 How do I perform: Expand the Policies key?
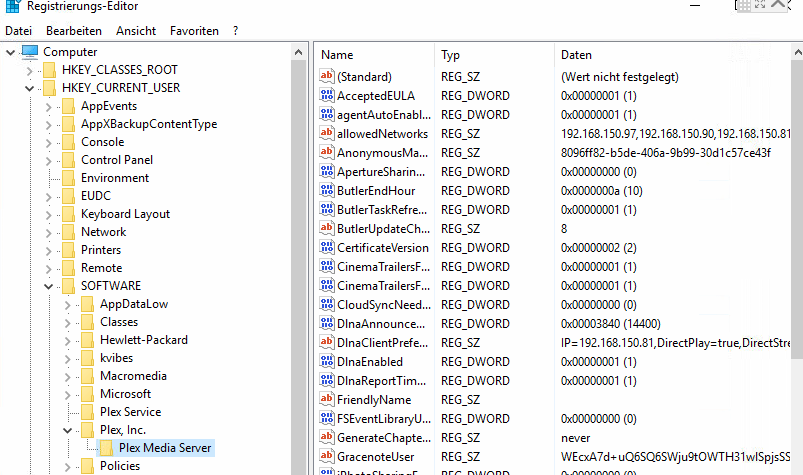67,467
